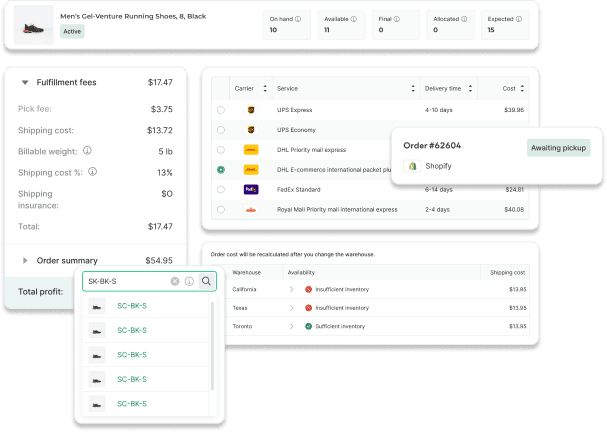The image size is (607, 432).
Task: Click info icon inside SKU search box
Action: click(x=190, y=282)
